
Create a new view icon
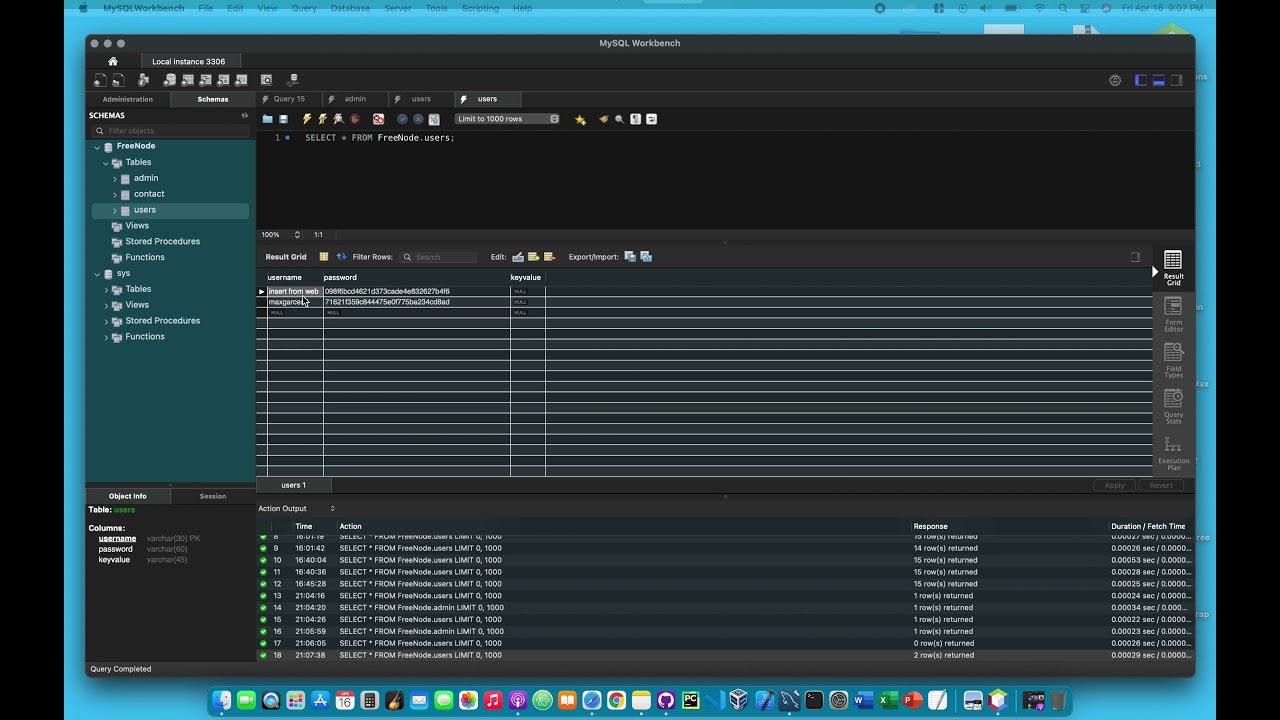pyautogui.click(x=206, y=80)
